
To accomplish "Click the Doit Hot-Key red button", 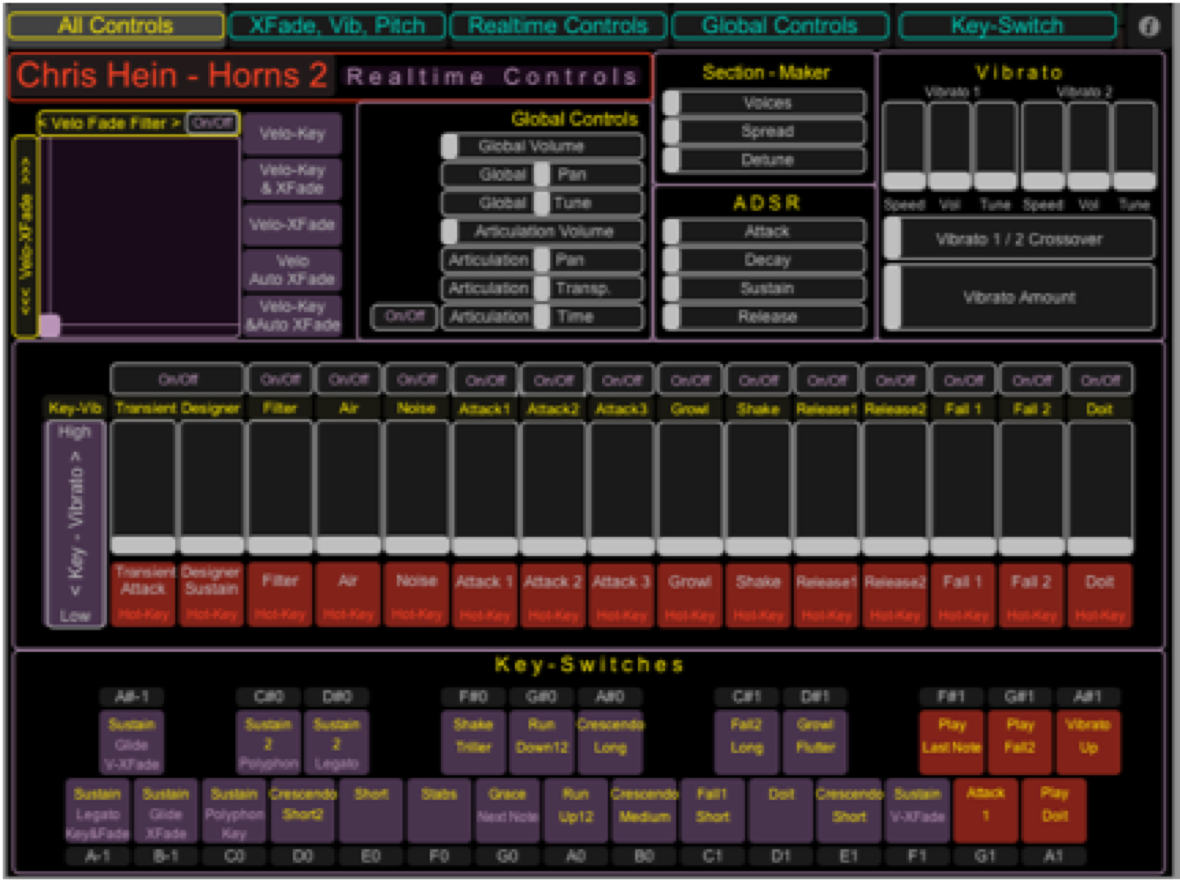I will pyautogui.click(x=1100, y=596).
